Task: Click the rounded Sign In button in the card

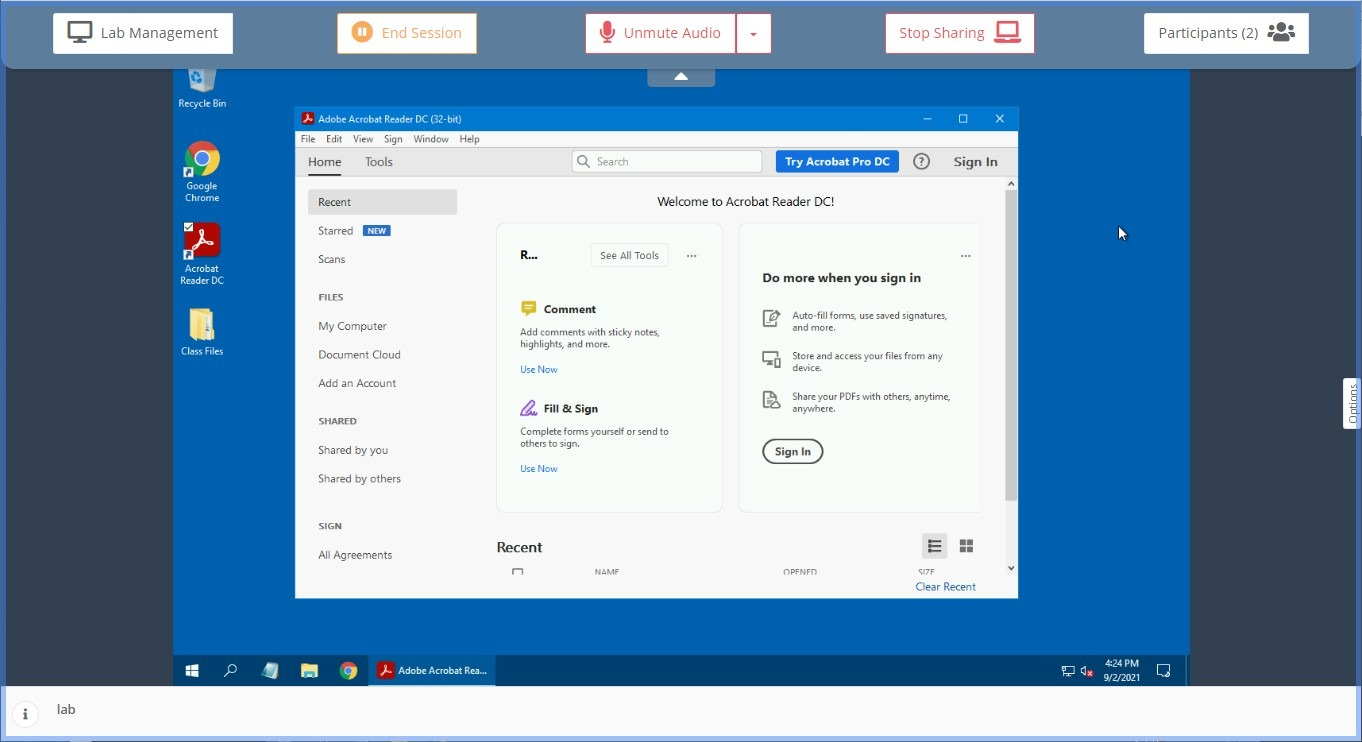Action: pos(793,452)
